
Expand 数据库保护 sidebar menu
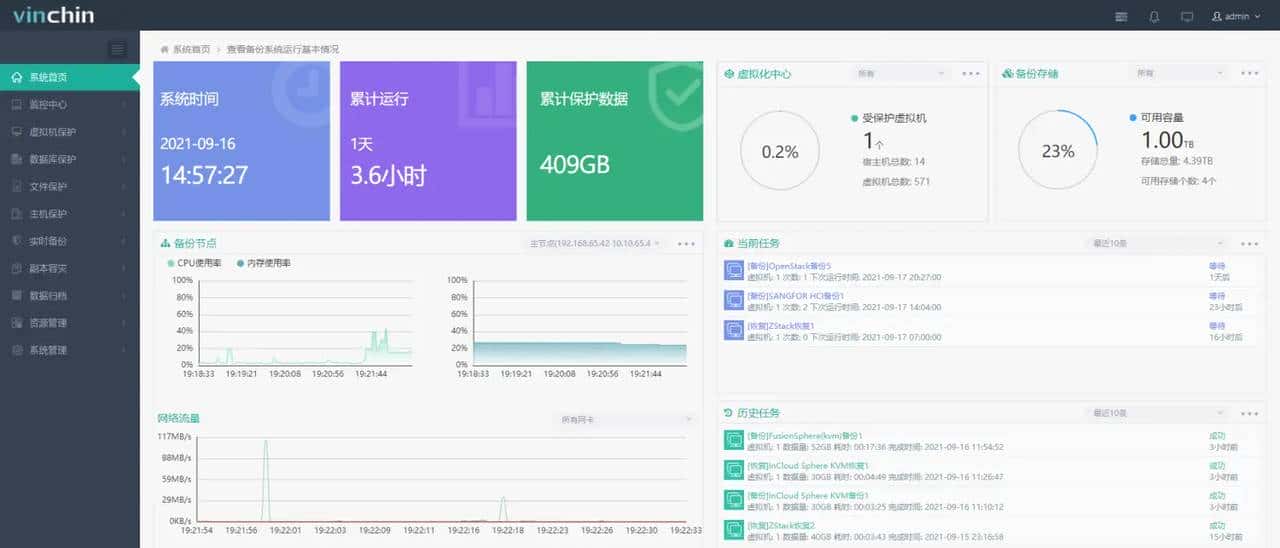pyautogui.click(x=70, y=159)
